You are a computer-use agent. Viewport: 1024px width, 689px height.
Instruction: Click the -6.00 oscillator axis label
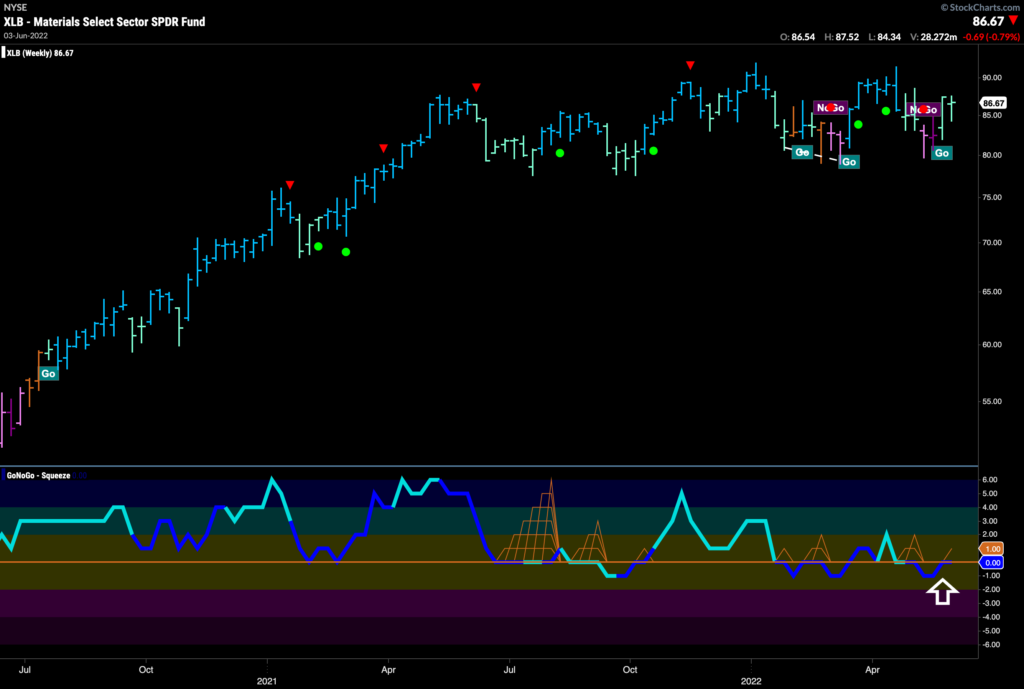pos(991,645)
